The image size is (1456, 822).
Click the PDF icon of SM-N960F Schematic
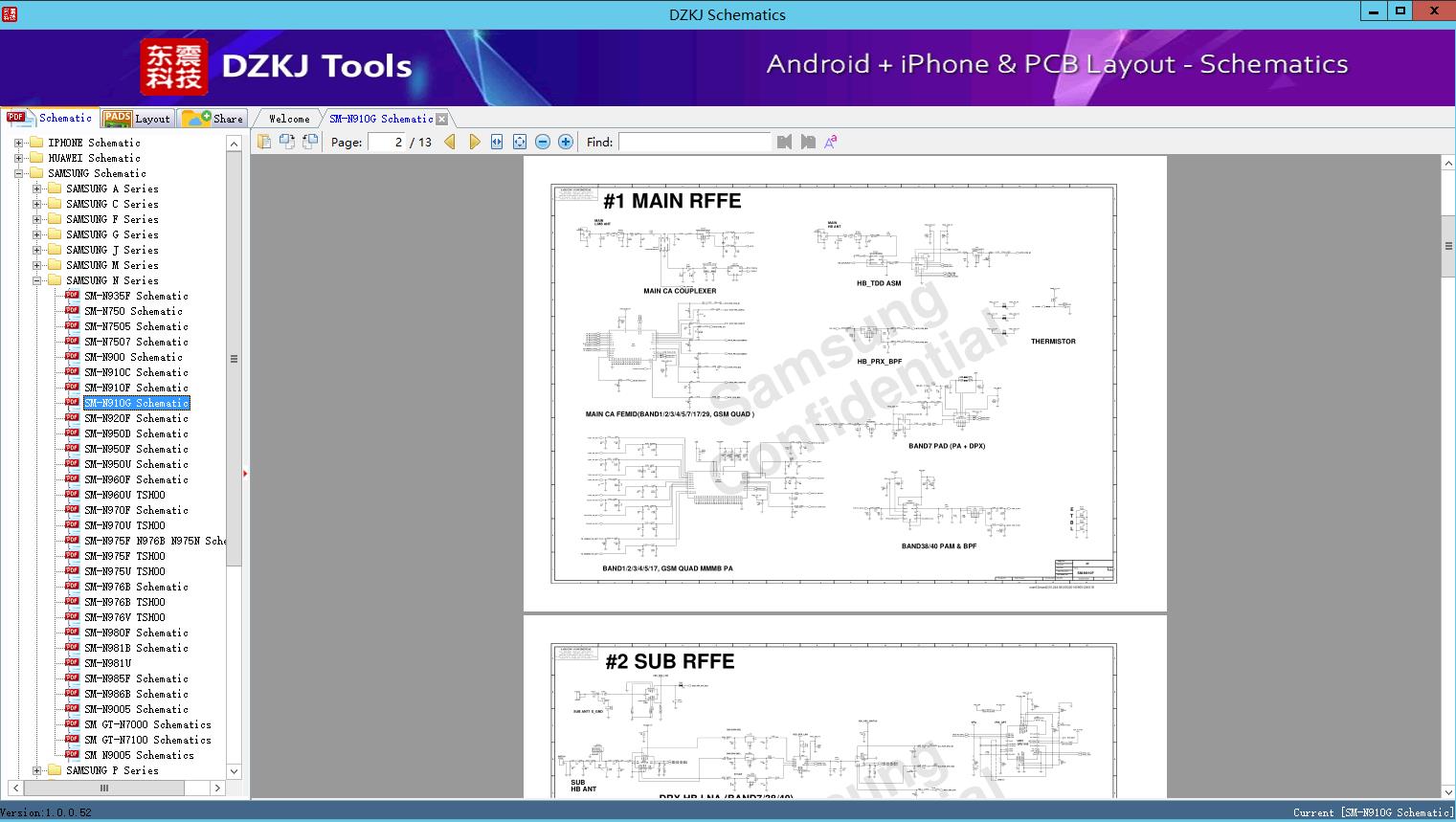point(72,478)
